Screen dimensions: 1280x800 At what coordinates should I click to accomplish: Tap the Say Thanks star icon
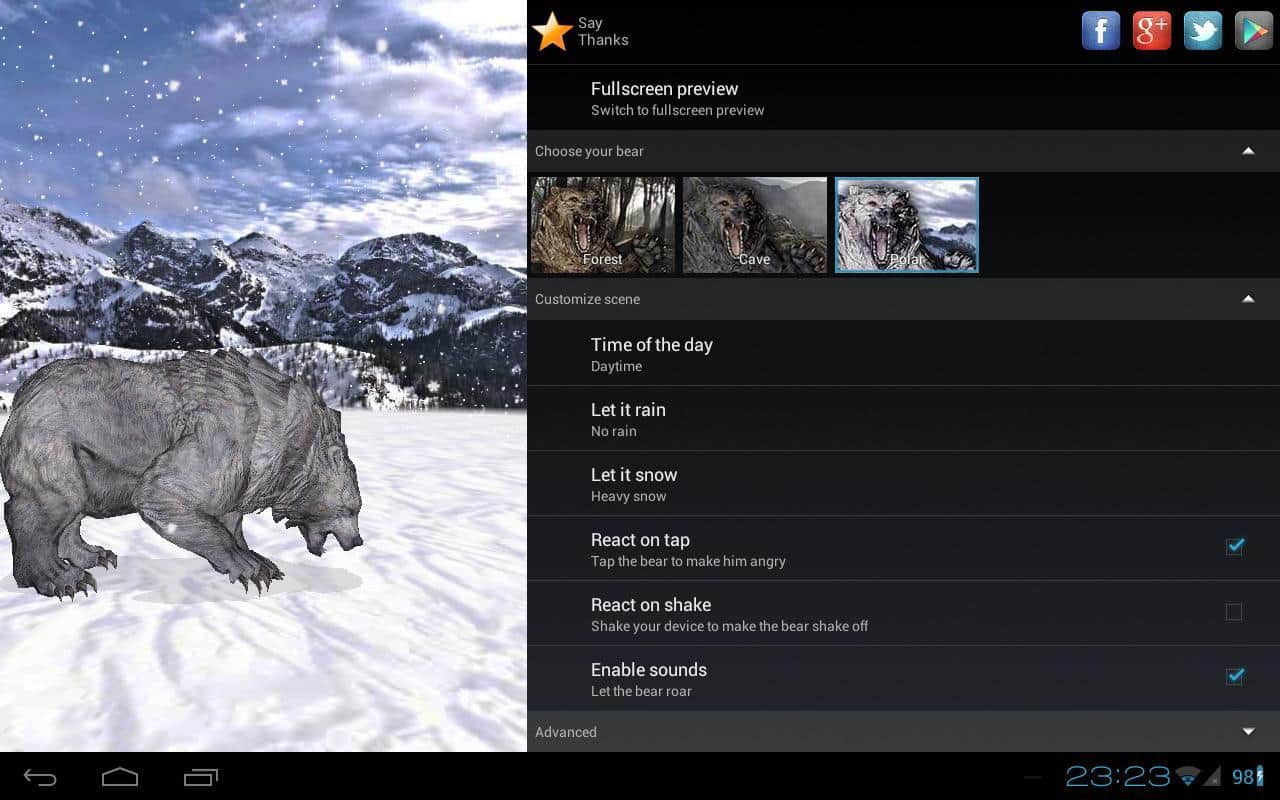point(552,32)
